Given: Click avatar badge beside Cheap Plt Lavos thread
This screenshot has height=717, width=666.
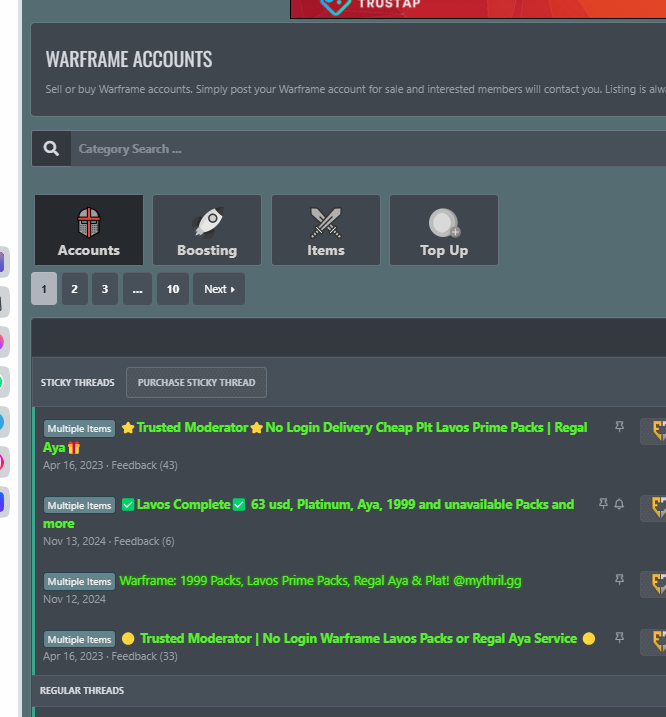Looking at the screenshot, I should 653,431.
